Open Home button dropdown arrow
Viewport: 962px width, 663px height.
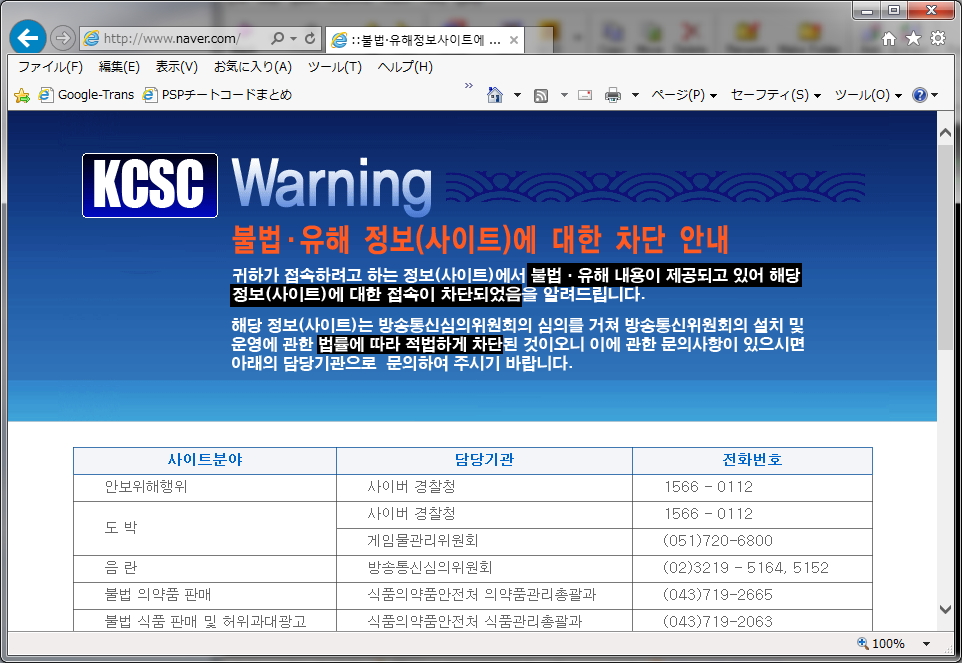point(517,95)
